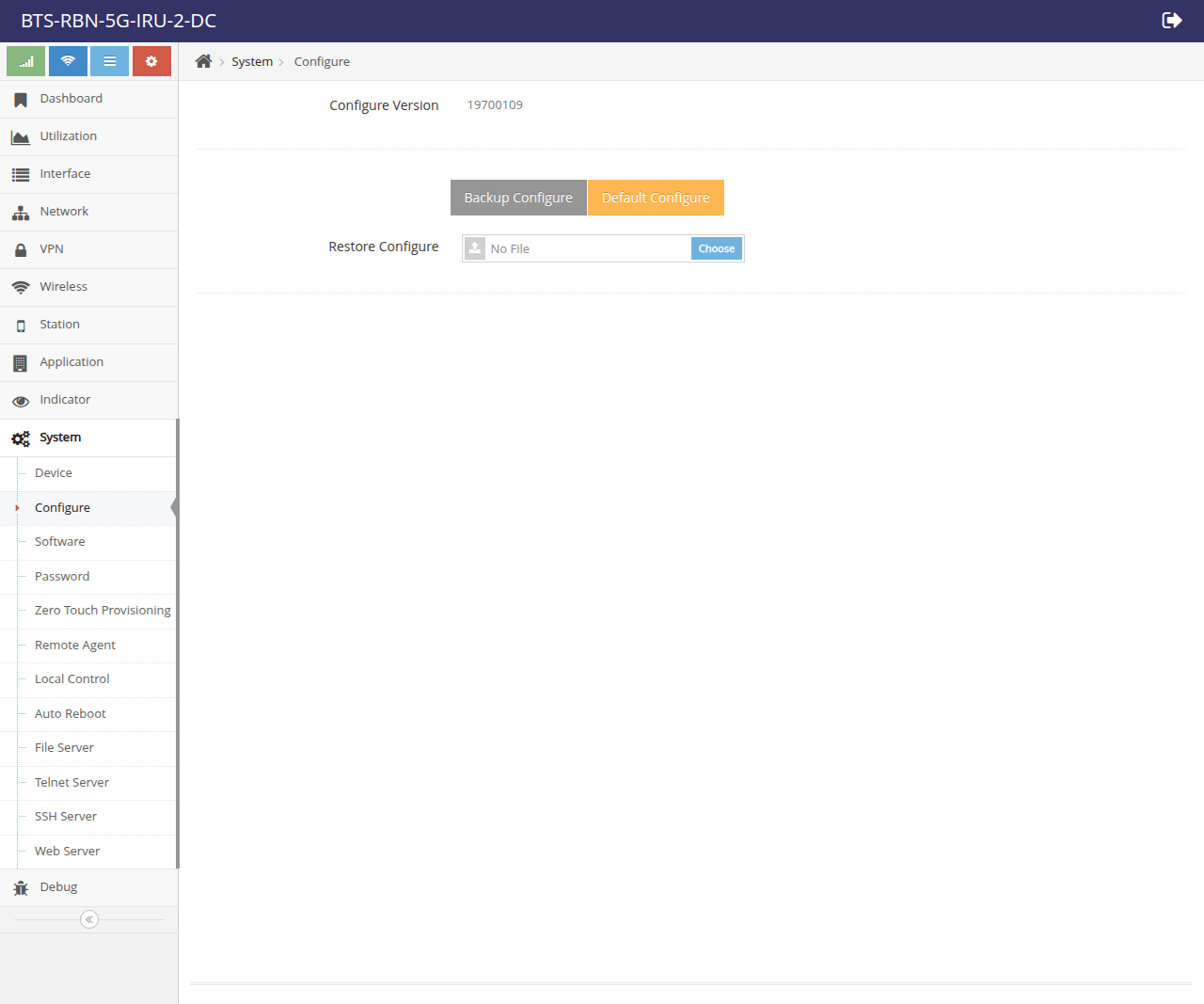This screenshot has height=1004, width=1204.
Task: Open the Password submenu item
Action: [88, 577]
